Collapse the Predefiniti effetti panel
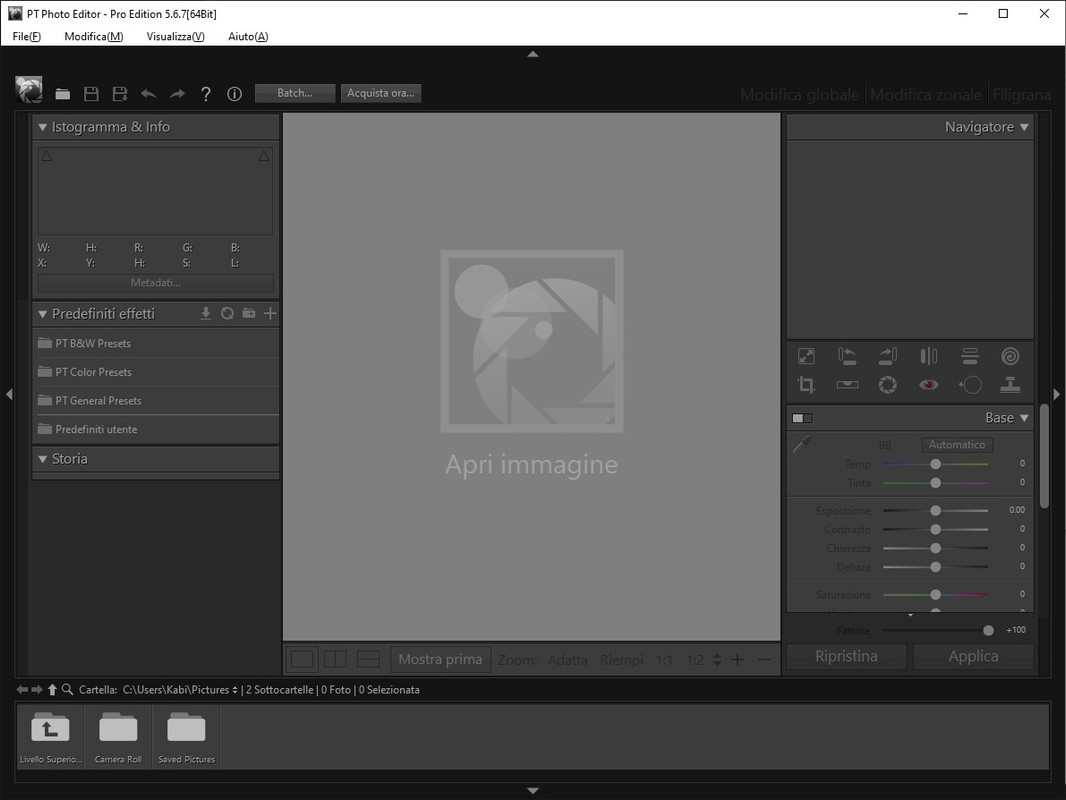 [x=42, y=314]
